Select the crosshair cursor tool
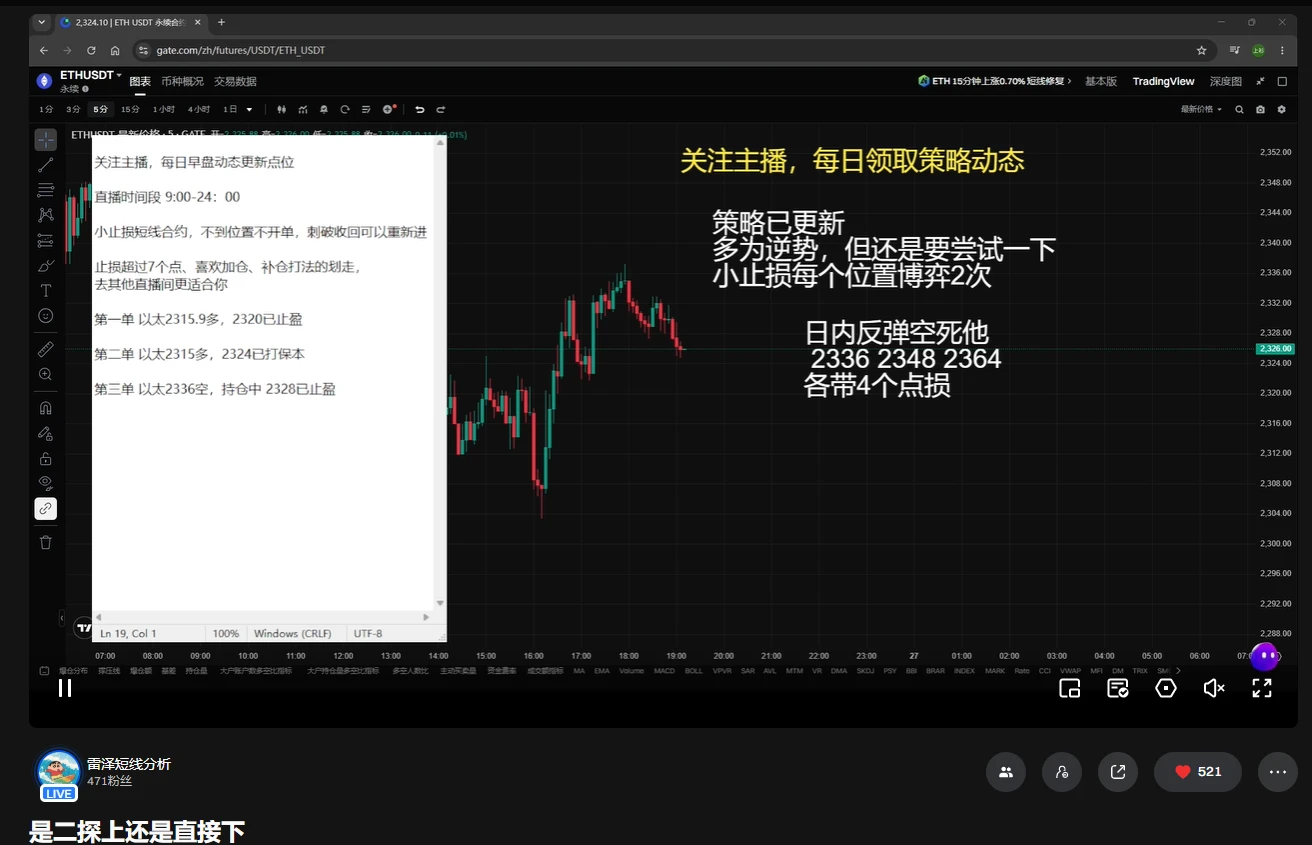 45,140
